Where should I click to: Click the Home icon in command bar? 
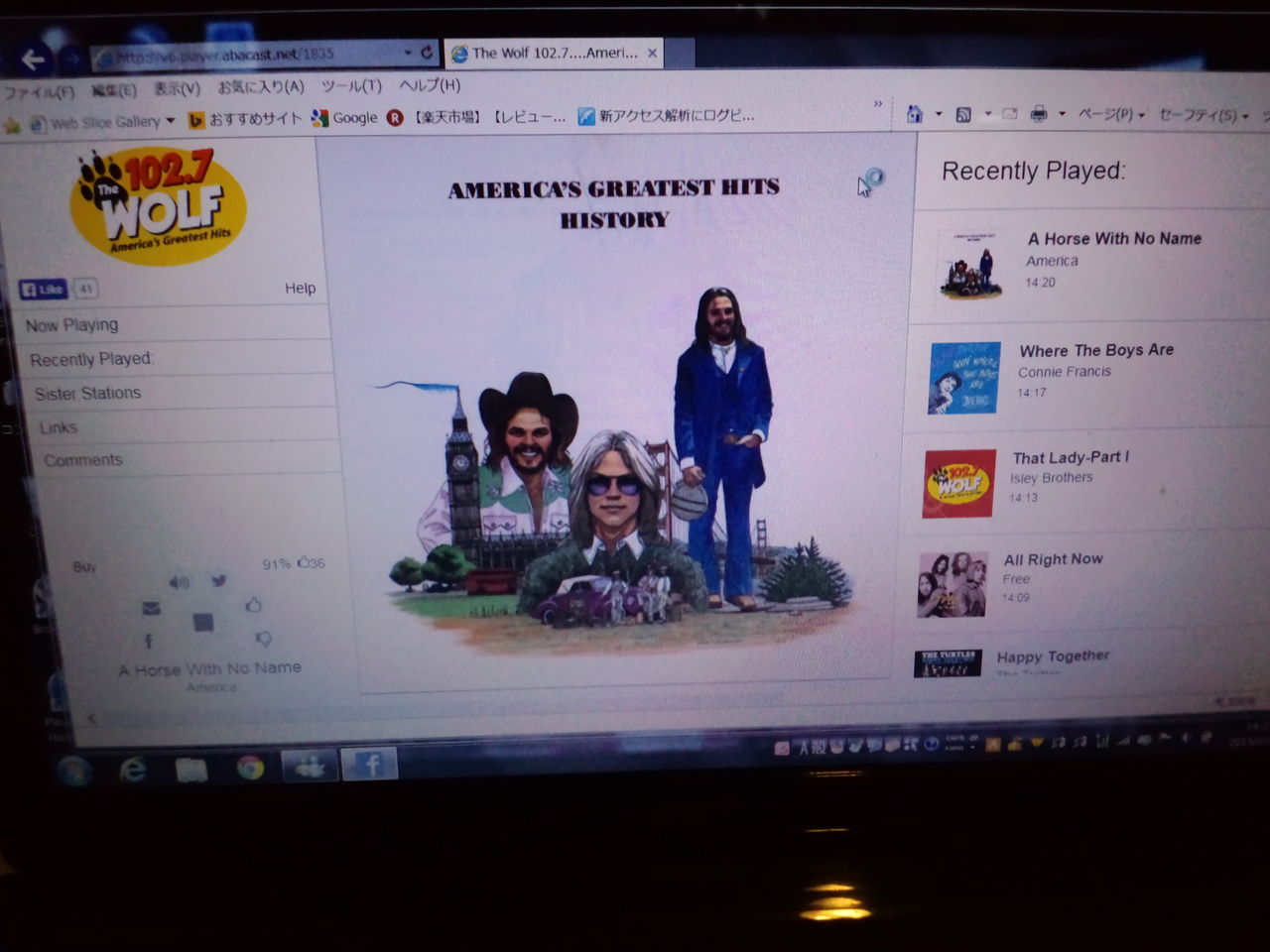click(x=915, y=114)
